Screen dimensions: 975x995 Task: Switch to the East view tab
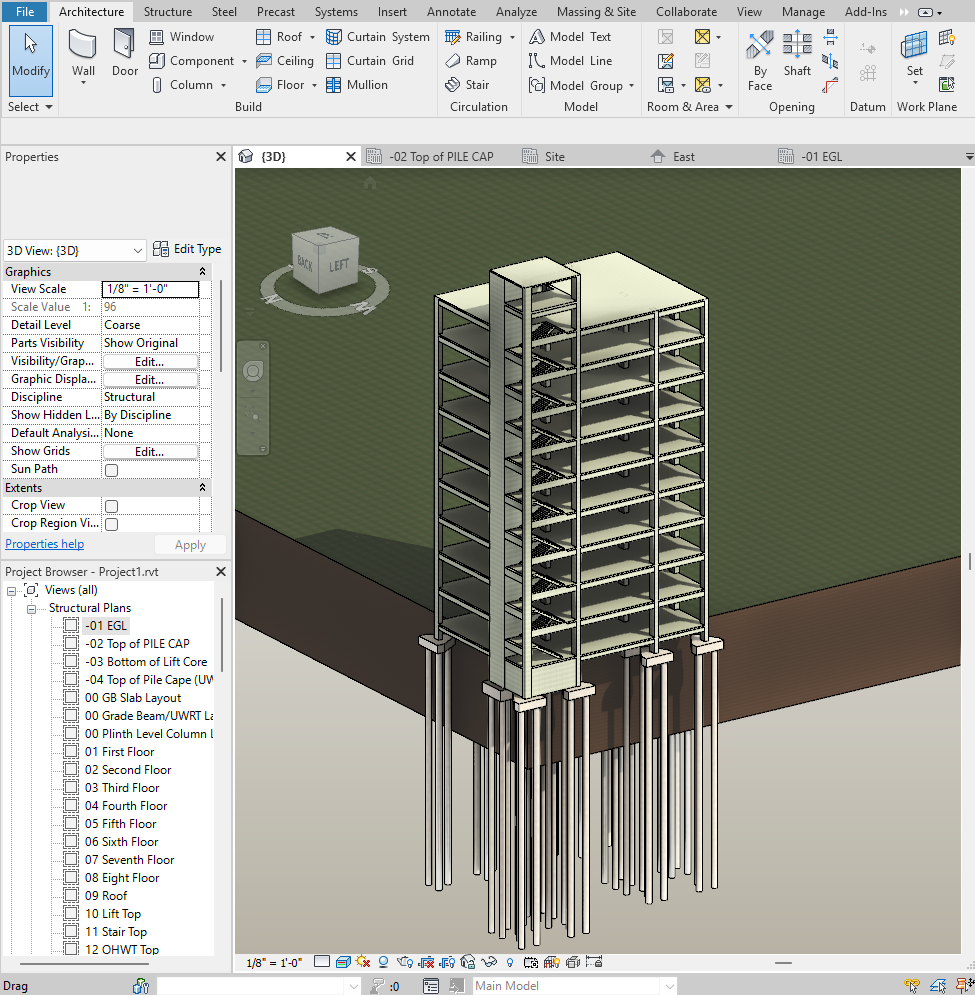[x=683, y=157]
